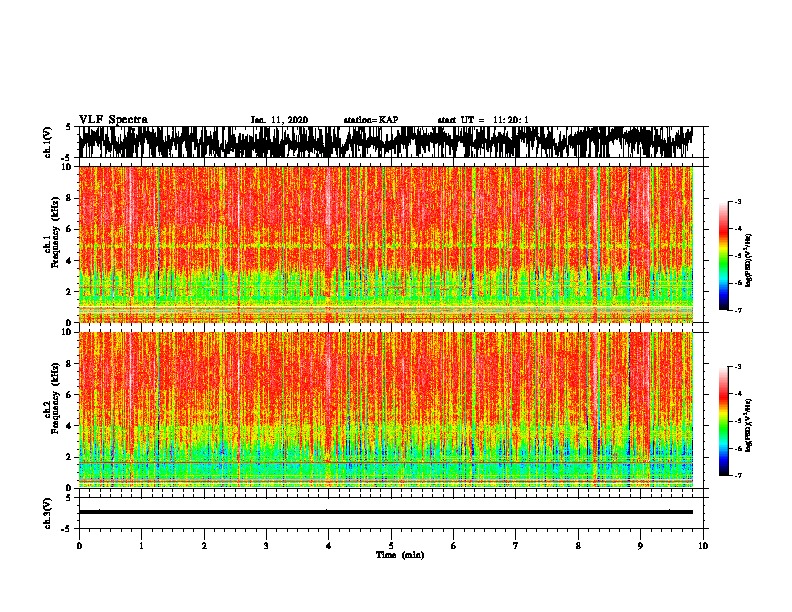Click the "station=KAP" header label
This screenshot has width=792, height=612.
click(371, 120)
